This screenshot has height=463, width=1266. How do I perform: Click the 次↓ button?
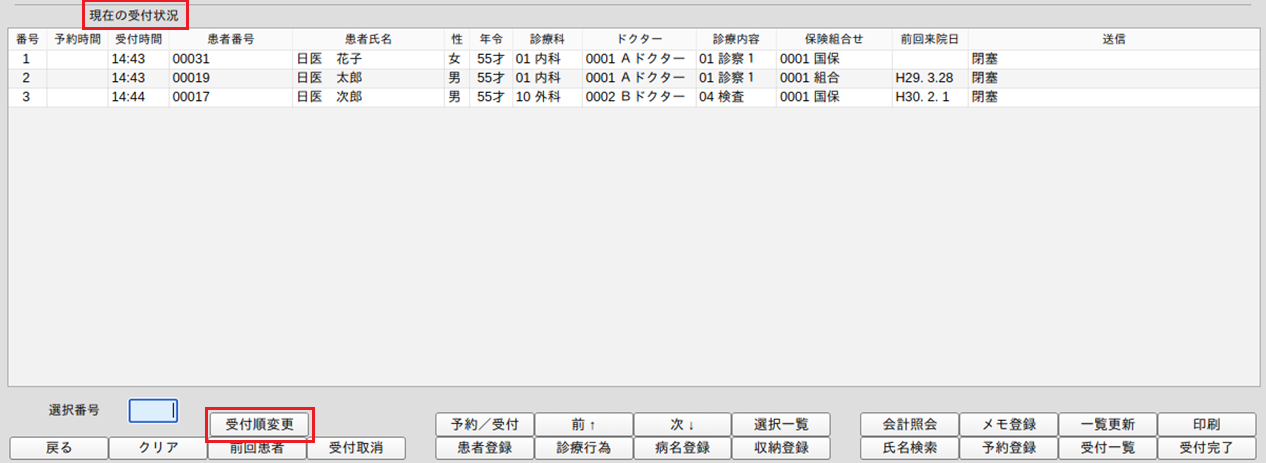683,424
